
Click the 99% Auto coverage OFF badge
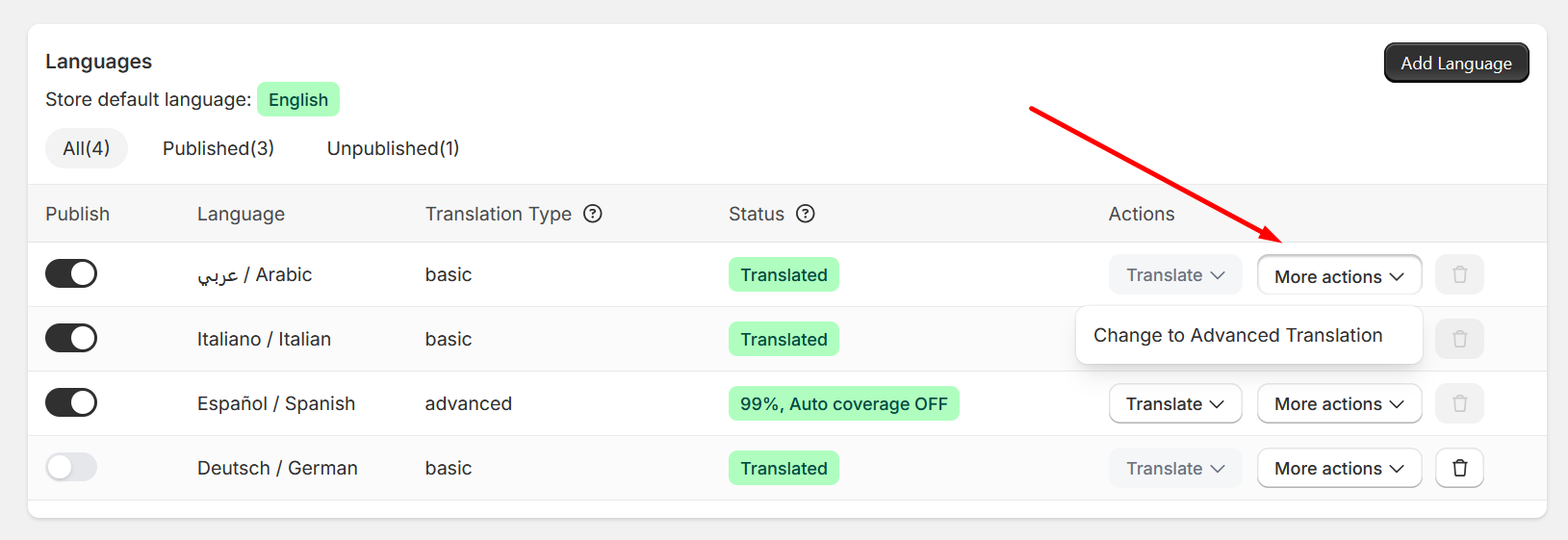point(844,403)
